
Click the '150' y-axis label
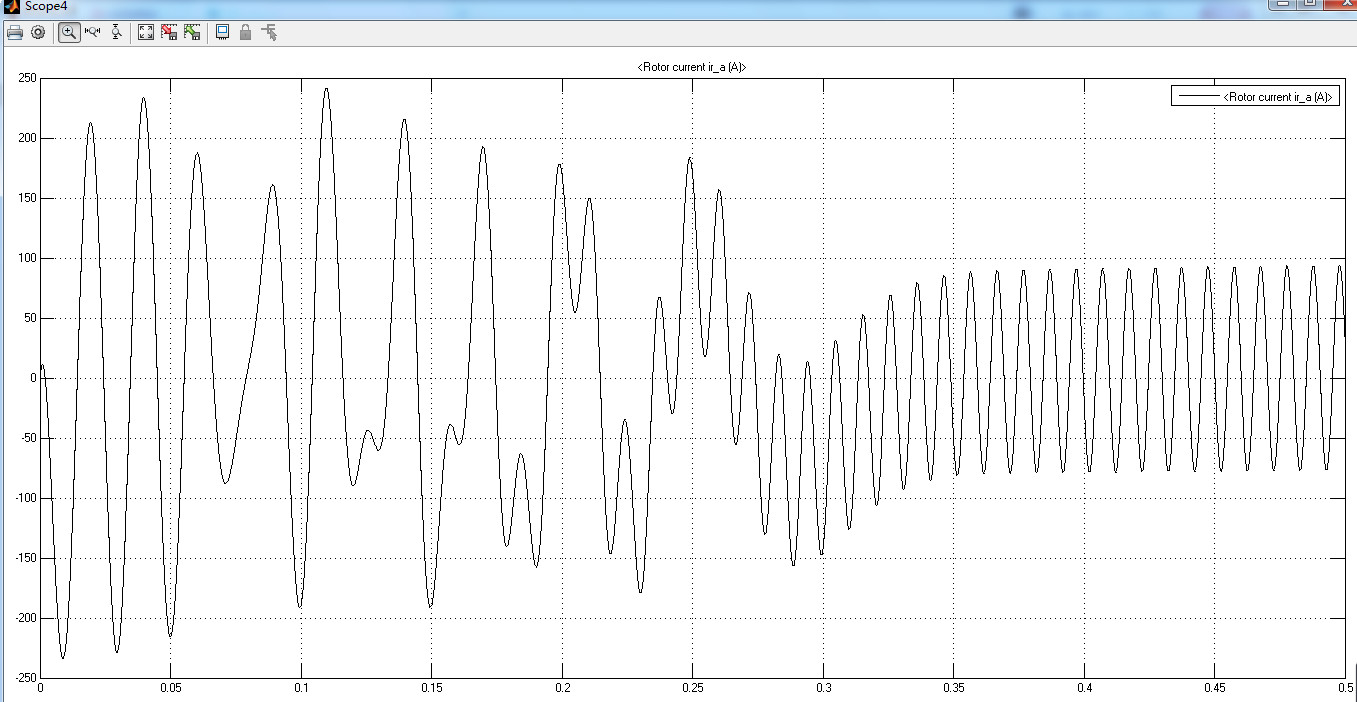tap(26, 198)
